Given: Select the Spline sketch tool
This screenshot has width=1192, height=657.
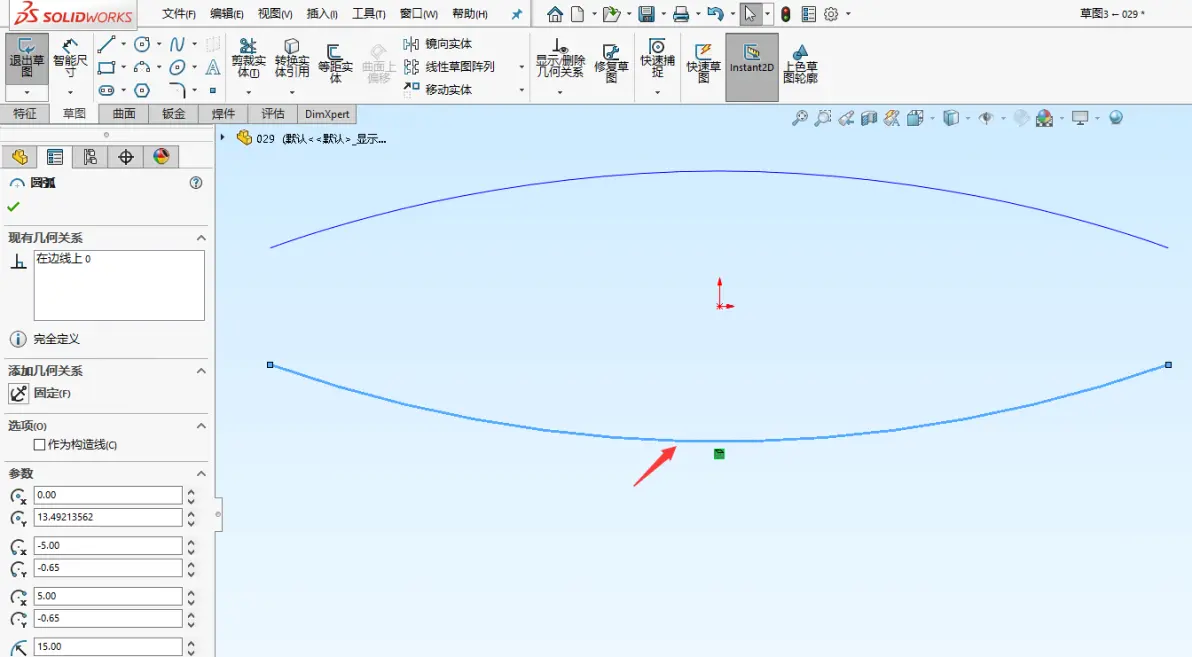Looking at the screenshot, I should coord(177,44).
